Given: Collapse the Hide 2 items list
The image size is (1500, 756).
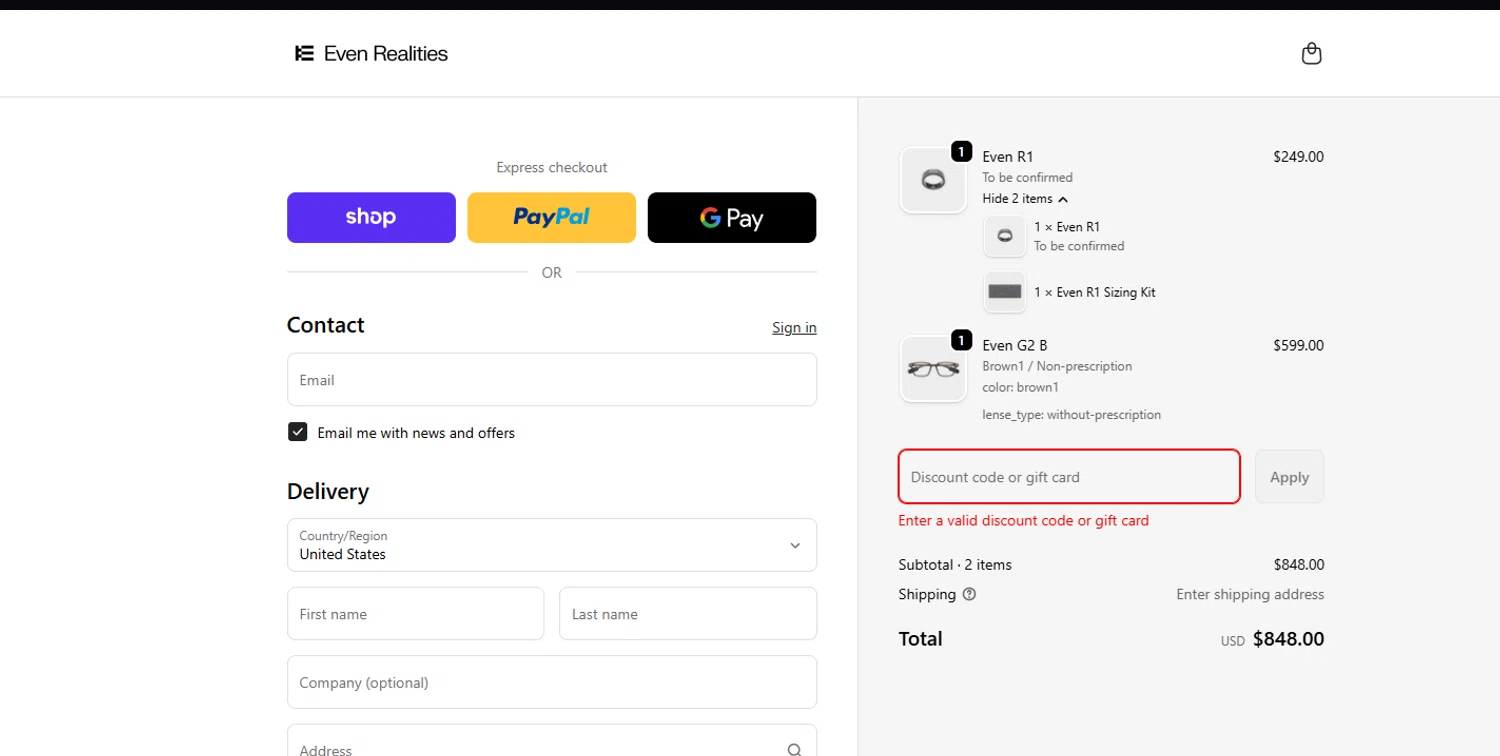Looking at the screenshot, I should pyautogui.click(x=1025, y=198).
